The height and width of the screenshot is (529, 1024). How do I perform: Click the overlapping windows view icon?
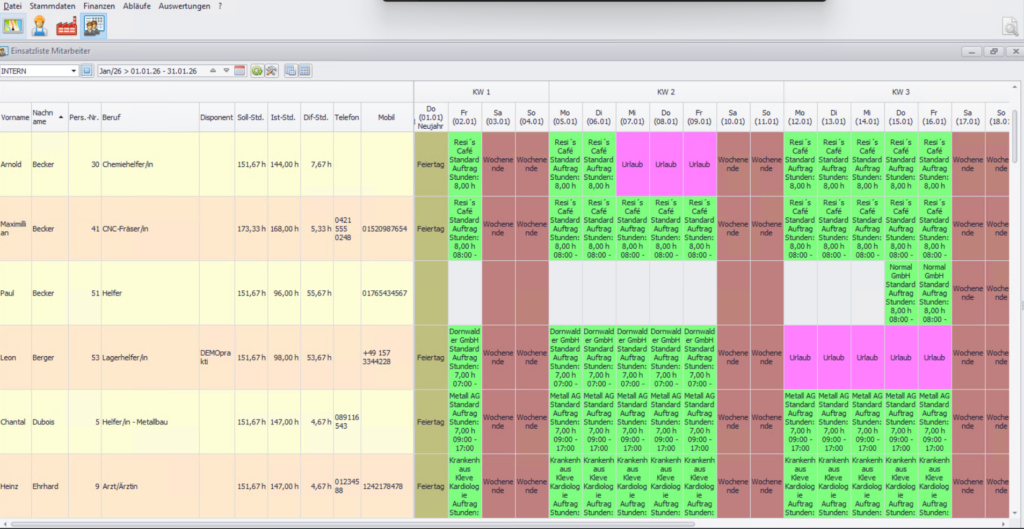pyautogui.click(x=290, y=71)
